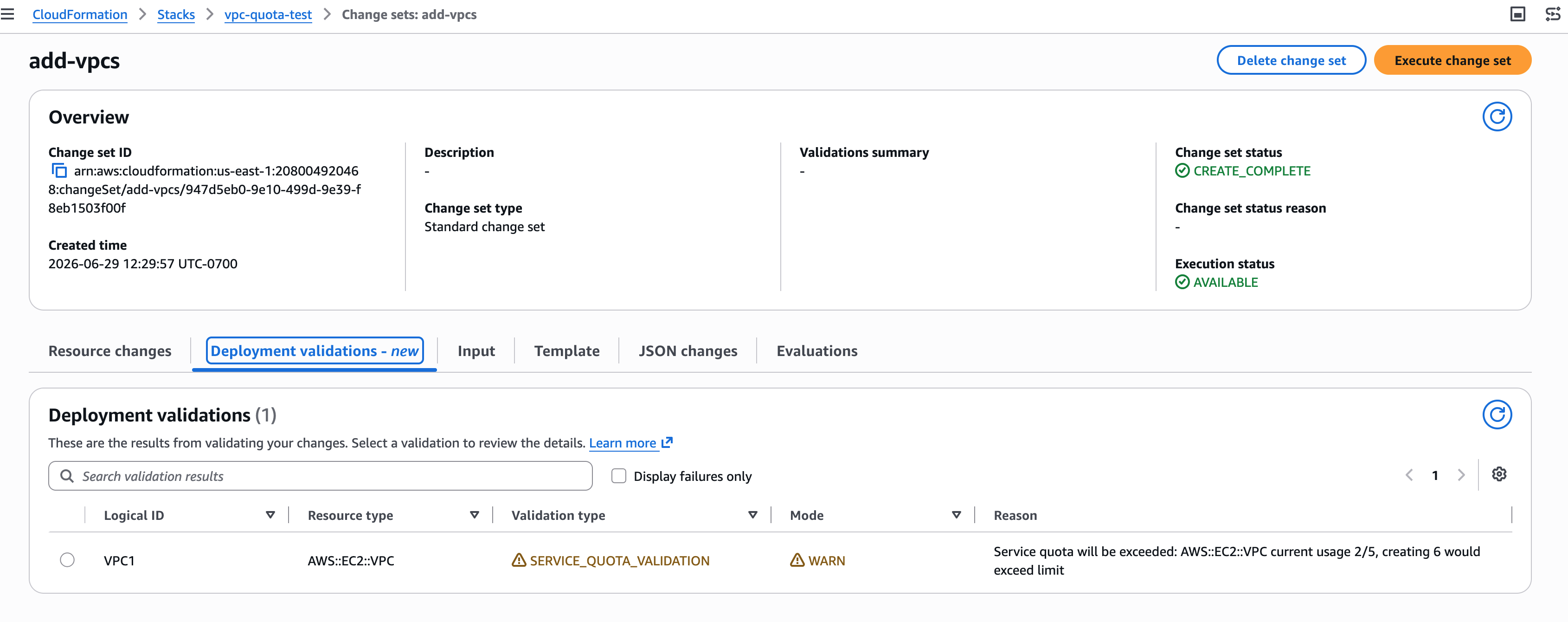Click the Validation type column header
Screen dimensions: 1568x622
click(x=558, y=515)
